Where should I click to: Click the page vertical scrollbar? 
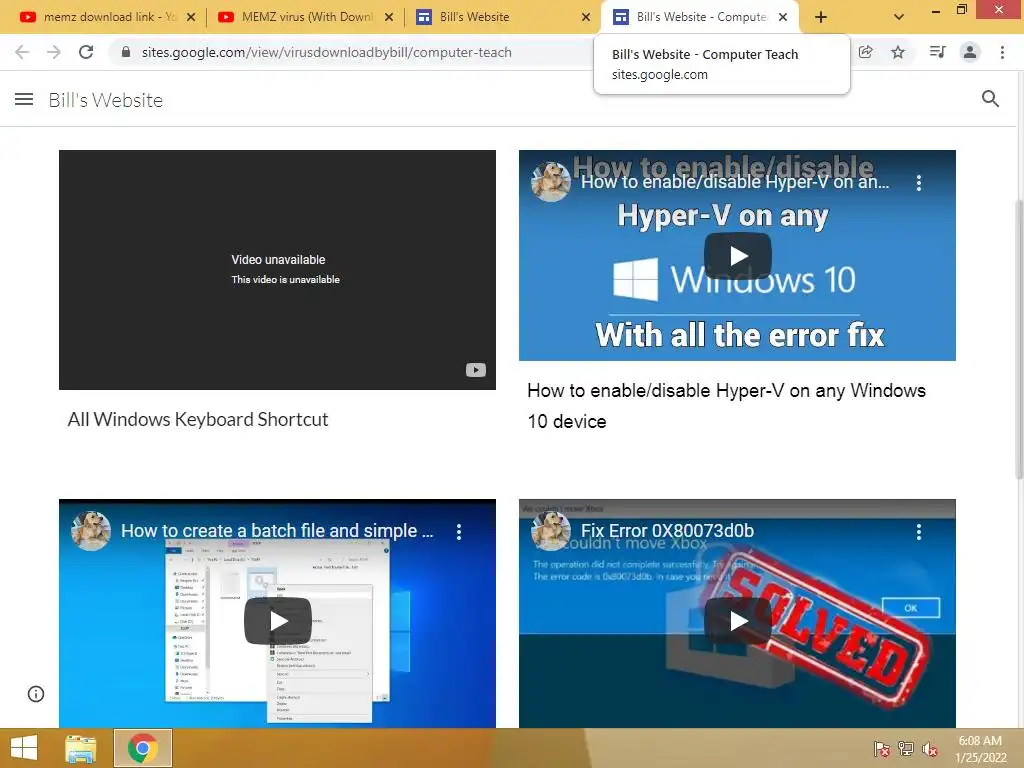pyautogui.click(x=1019, y=340)
